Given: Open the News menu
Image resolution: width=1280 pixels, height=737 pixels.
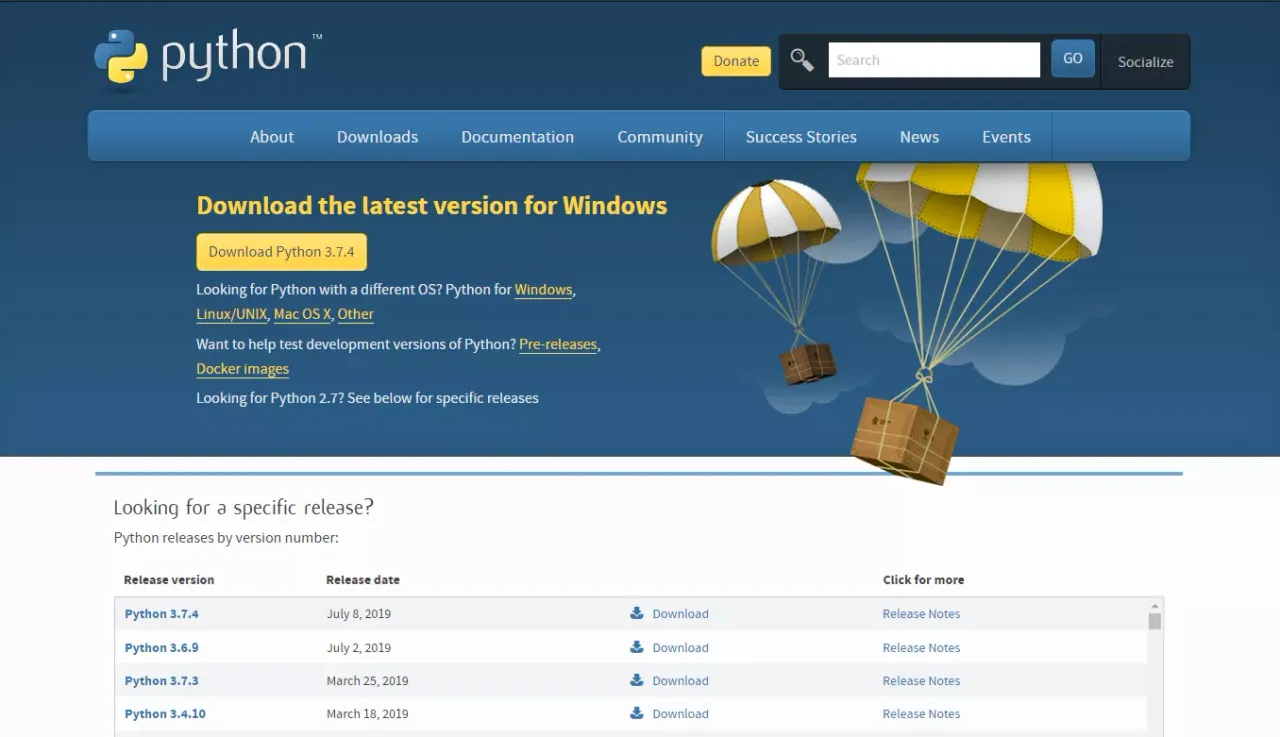Looking at the screenshot, I should click(919, 137).
